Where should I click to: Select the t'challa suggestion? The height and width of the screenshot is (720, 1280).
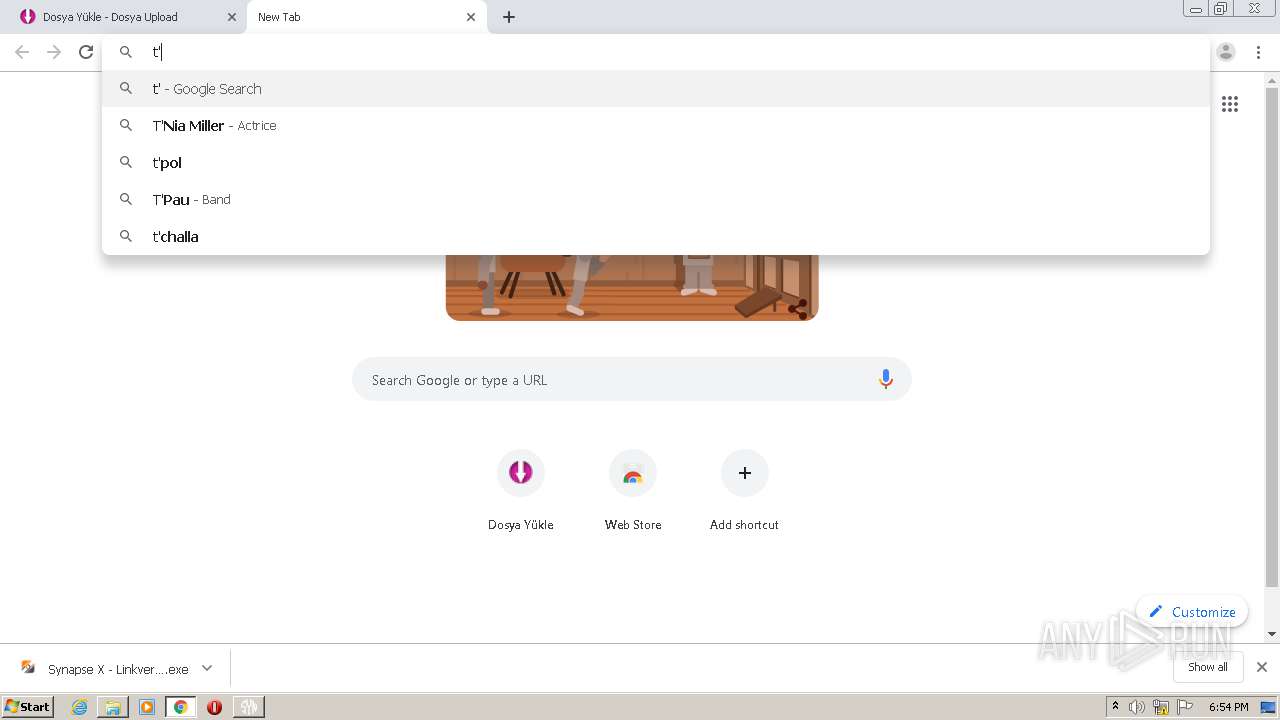tap(655, 237)
